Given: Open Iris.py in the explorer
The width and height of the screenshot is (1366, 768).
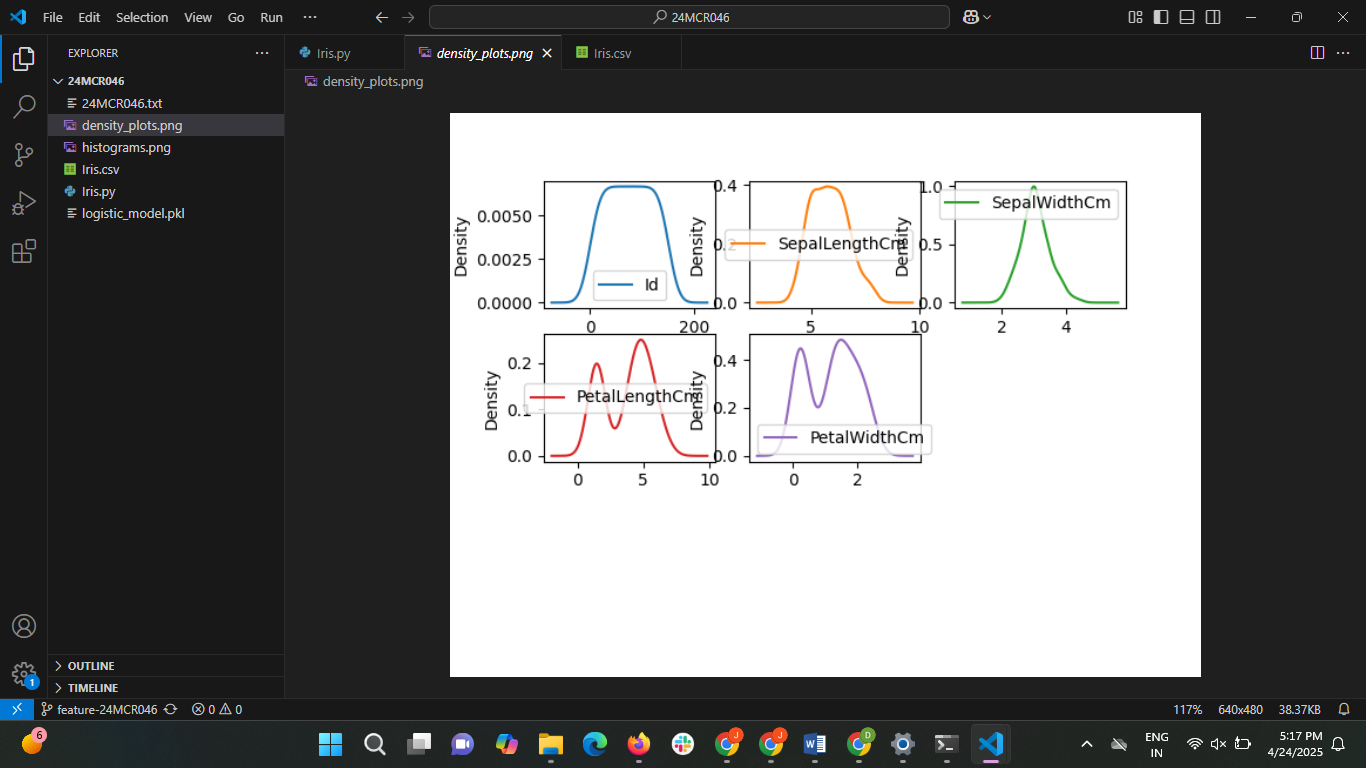Looking at the screenshot, I should click(166, 191).
